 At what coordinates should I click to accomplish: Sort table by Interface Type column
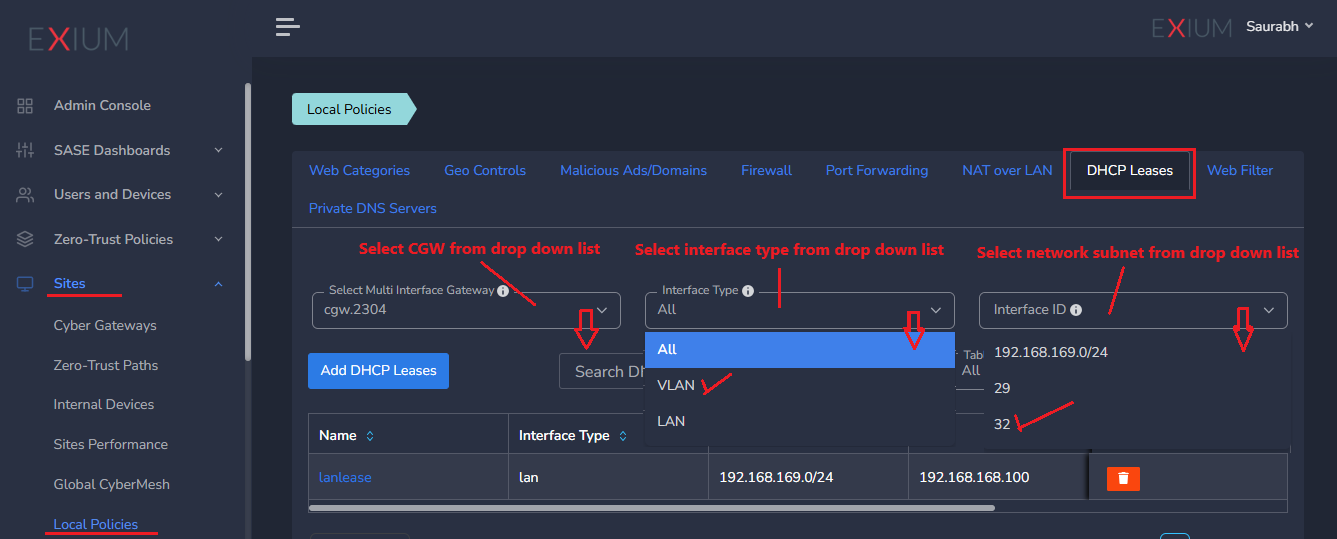point(623,436)
